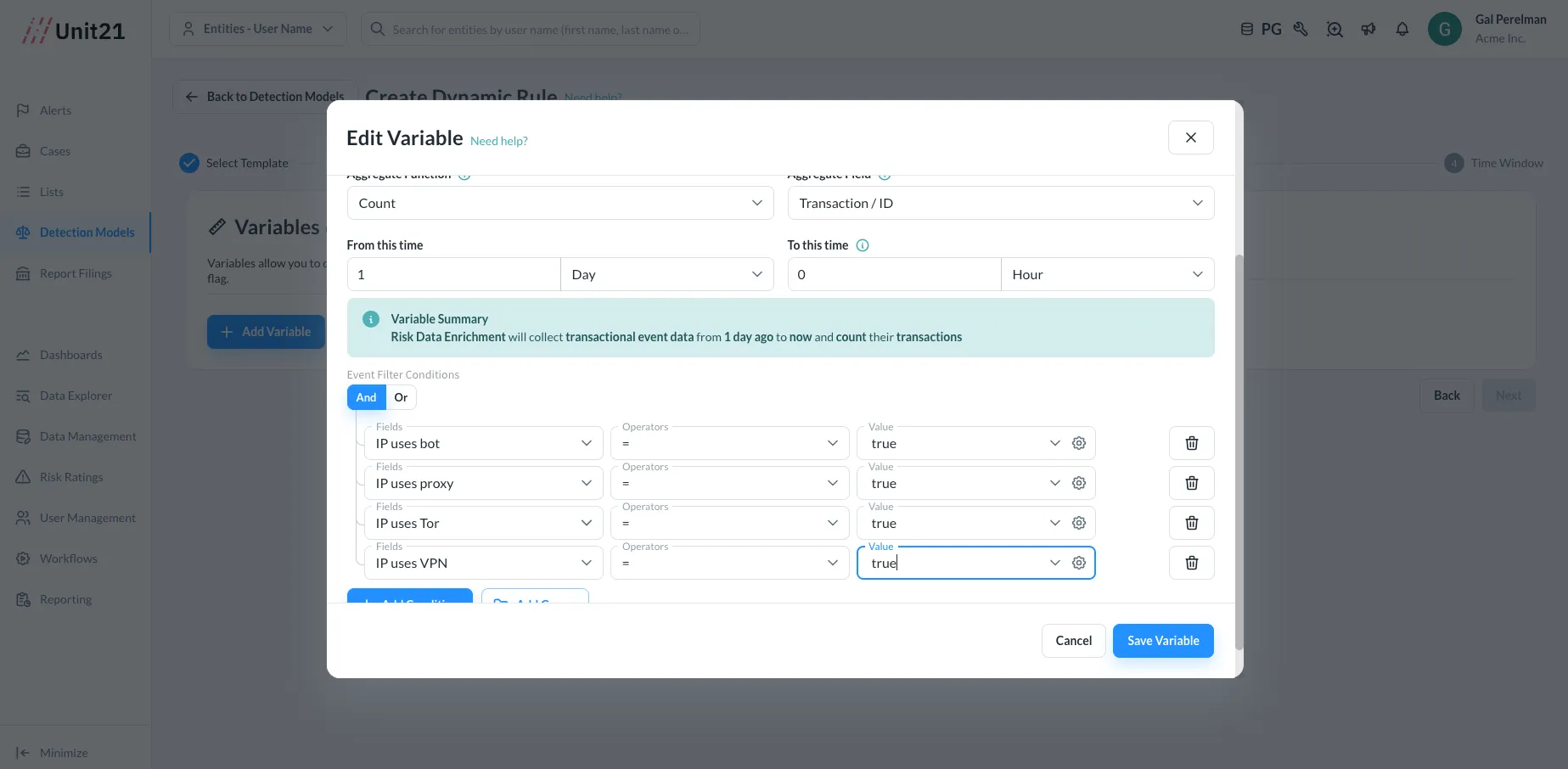Open the IP uses bot field dropdown
1568x769 pixels.
pos(483,443)
